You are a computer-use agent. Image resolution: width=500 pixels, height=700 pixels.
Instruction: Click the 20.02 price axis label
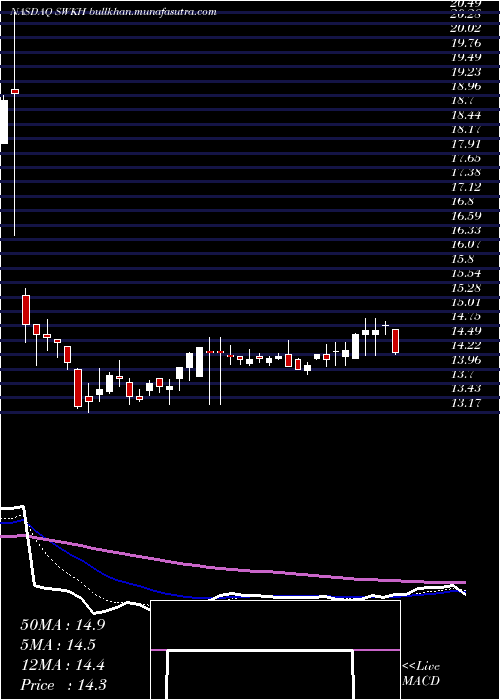(467, 29)
